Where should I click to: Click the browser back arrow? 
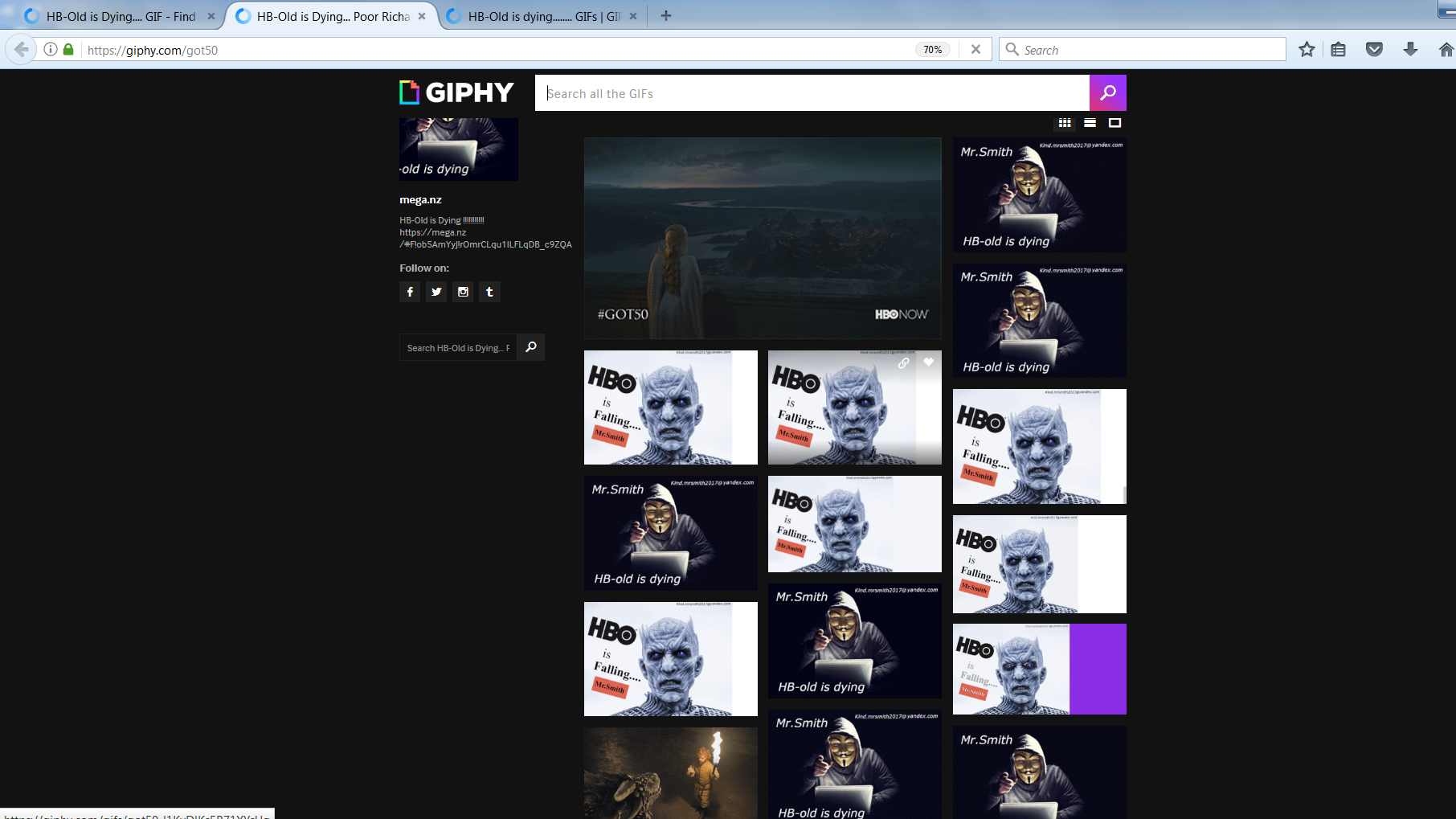pos(21,50)
